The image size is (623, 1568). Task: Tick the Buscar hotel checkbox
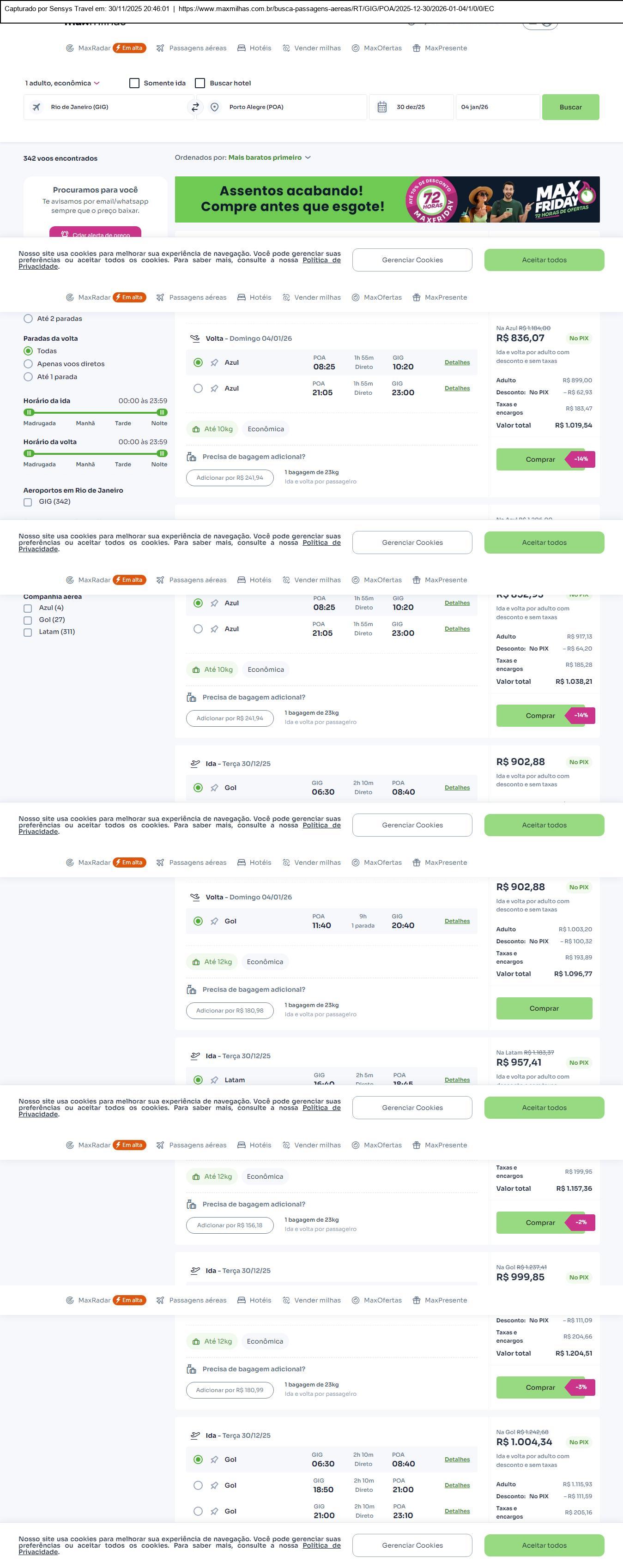point(200,84)
